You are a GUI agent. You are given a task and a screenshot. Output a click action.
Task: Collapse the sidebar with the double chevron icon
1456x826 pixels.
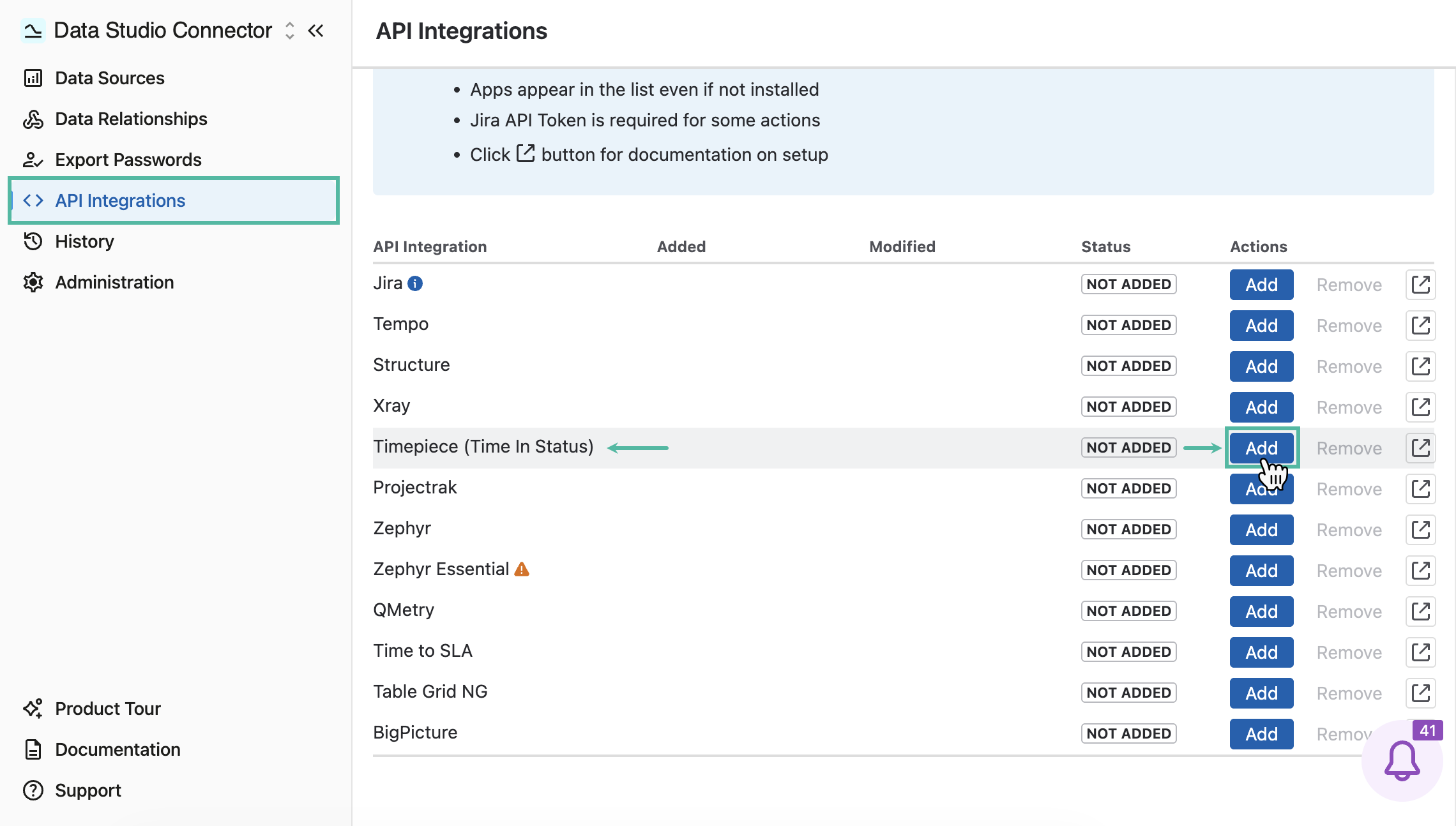click(x=315, y=30)
